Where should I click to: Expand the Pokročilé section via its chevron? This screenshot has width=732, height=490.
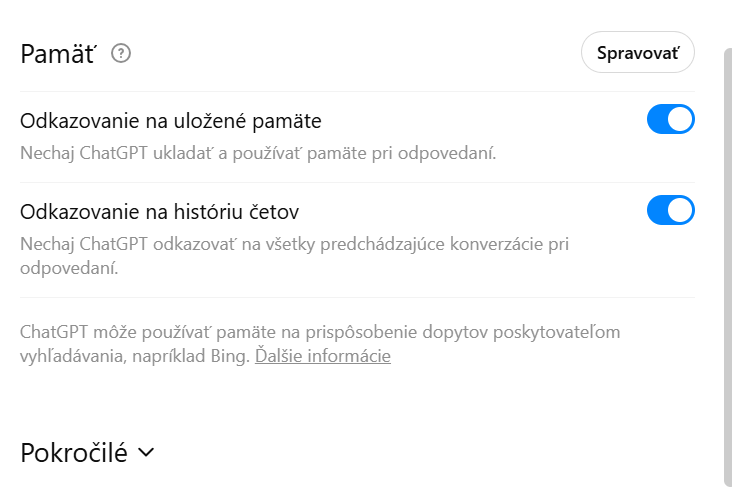146,452
